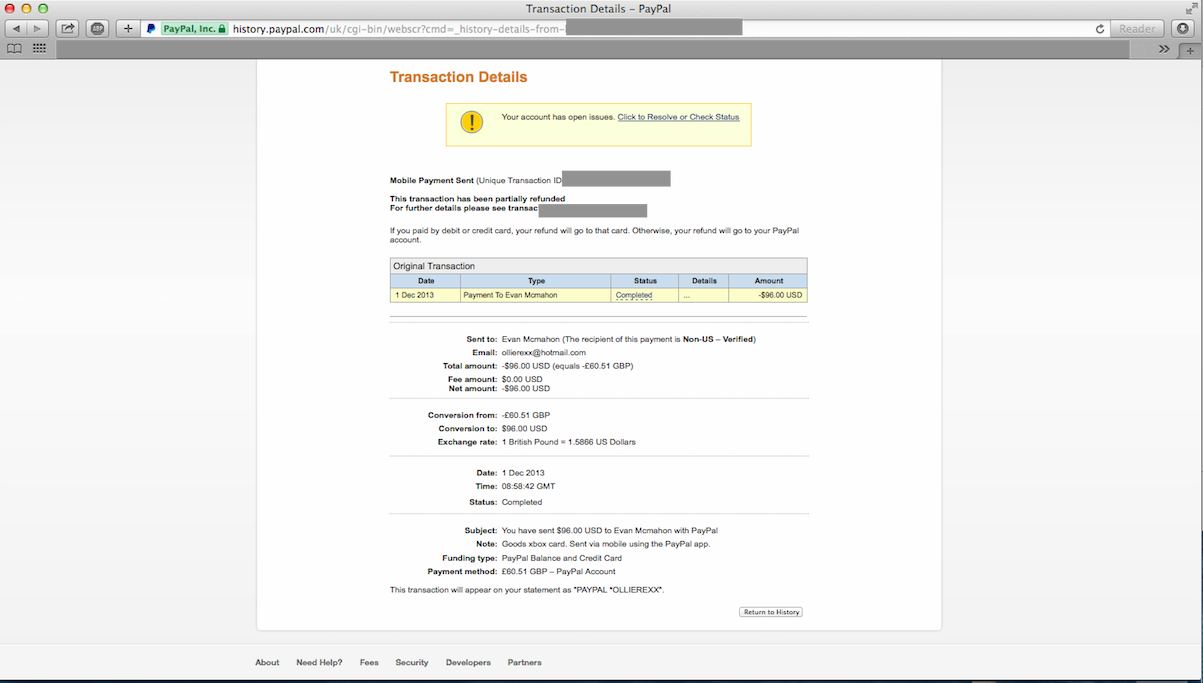Click the yellow warning exclamation icon
The image size is (1203, 683).
point(471,122)
